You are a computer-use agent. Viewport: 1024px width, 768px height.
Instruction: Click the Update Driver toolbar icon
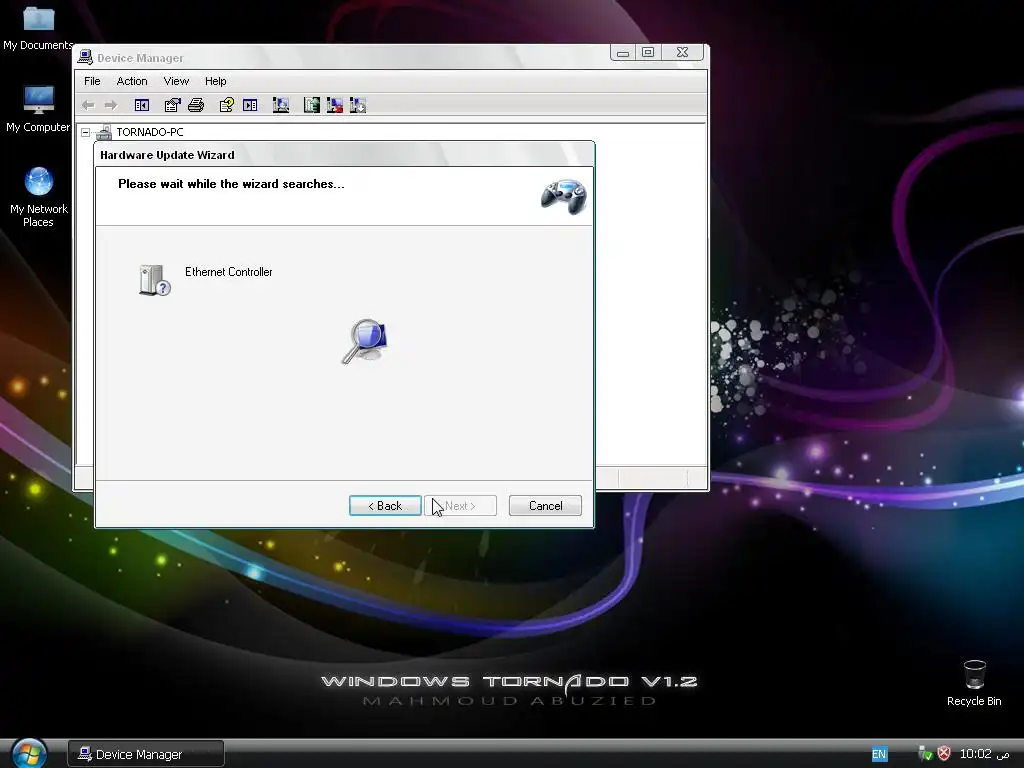pyautogui.click(x=312, y=105)
